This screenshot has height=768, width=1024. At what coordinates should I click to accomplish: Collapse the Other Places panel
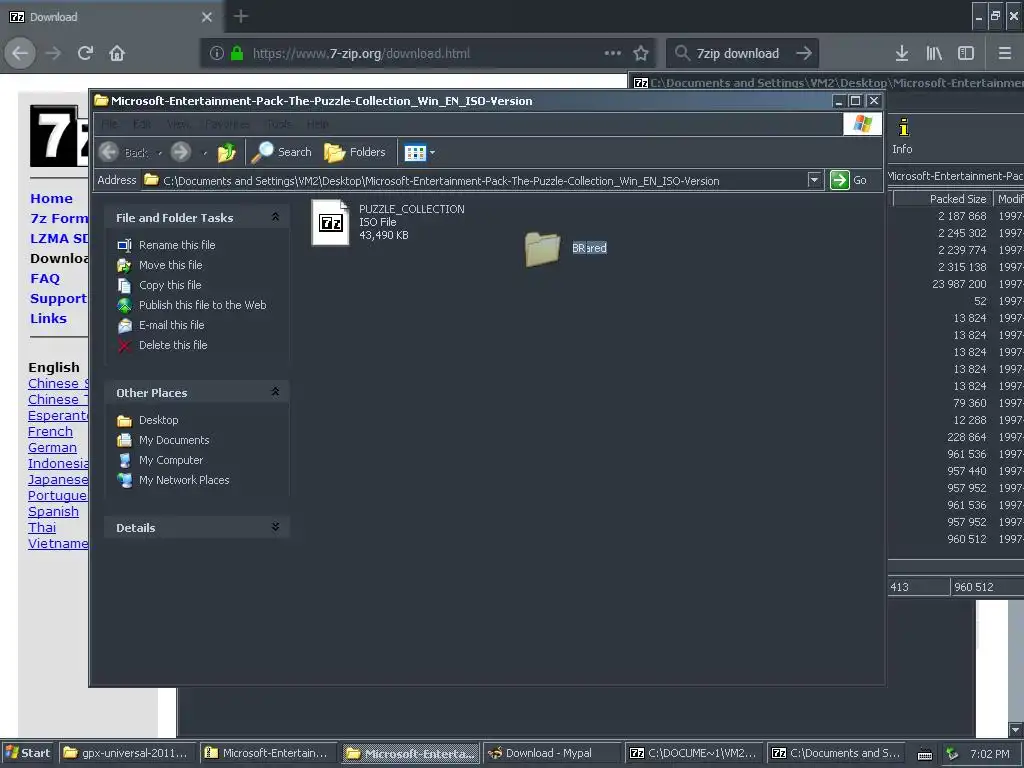click(275, 392)
